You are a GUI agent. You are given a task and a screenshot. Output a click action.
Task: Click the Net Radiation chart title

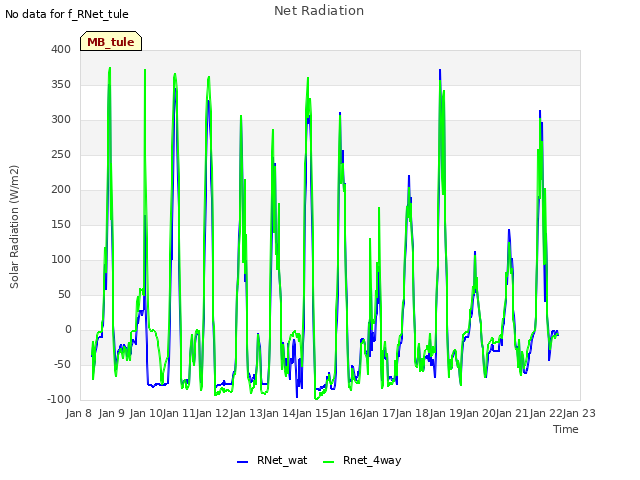click(x=319, y=11)
